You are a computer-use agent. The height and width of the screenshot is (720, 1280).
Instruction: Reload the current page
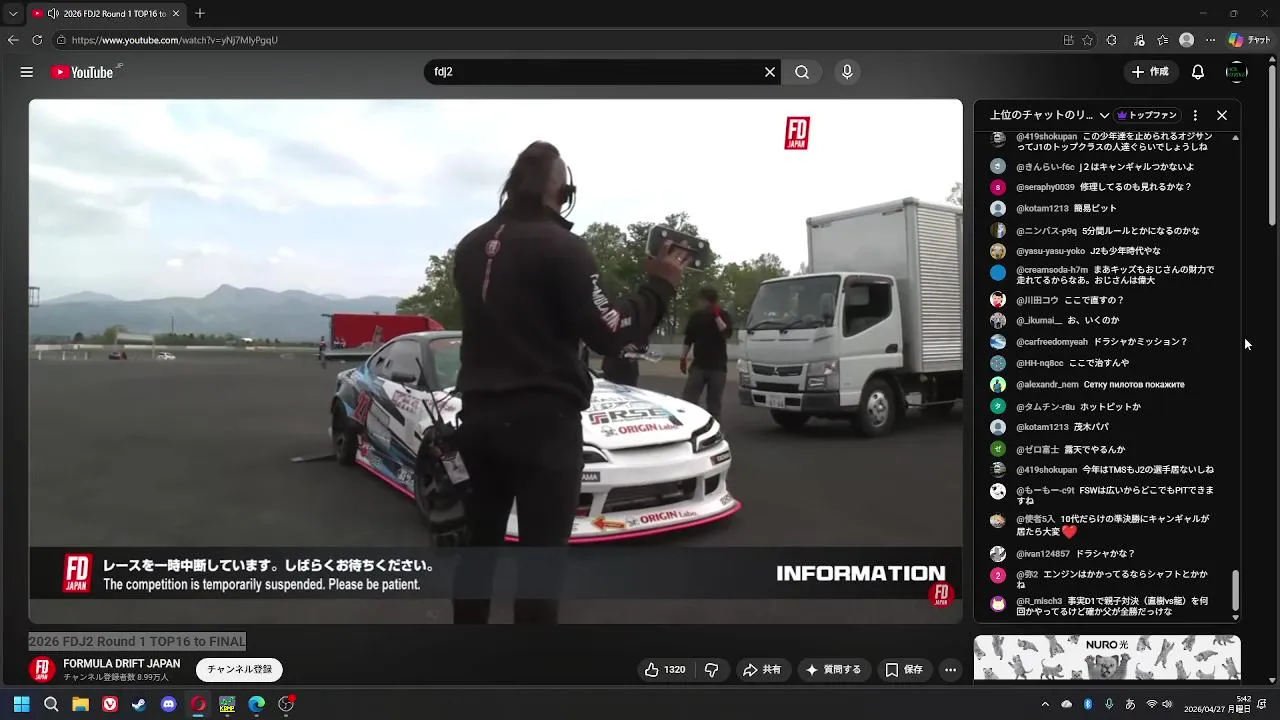coord(37,40)
